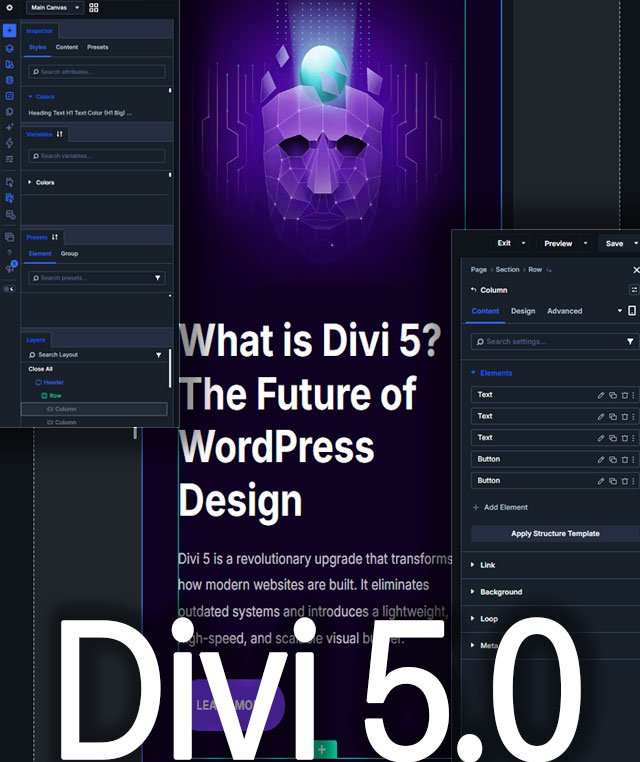Click Heading Text H1 Text Color entry
This screenshot has height=762, width=640.
(80, 113)
